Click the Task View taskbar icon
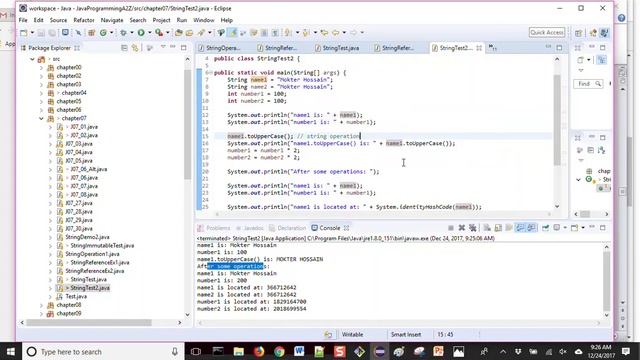This screenshot has height=360, width=640. tap(196, 351)
